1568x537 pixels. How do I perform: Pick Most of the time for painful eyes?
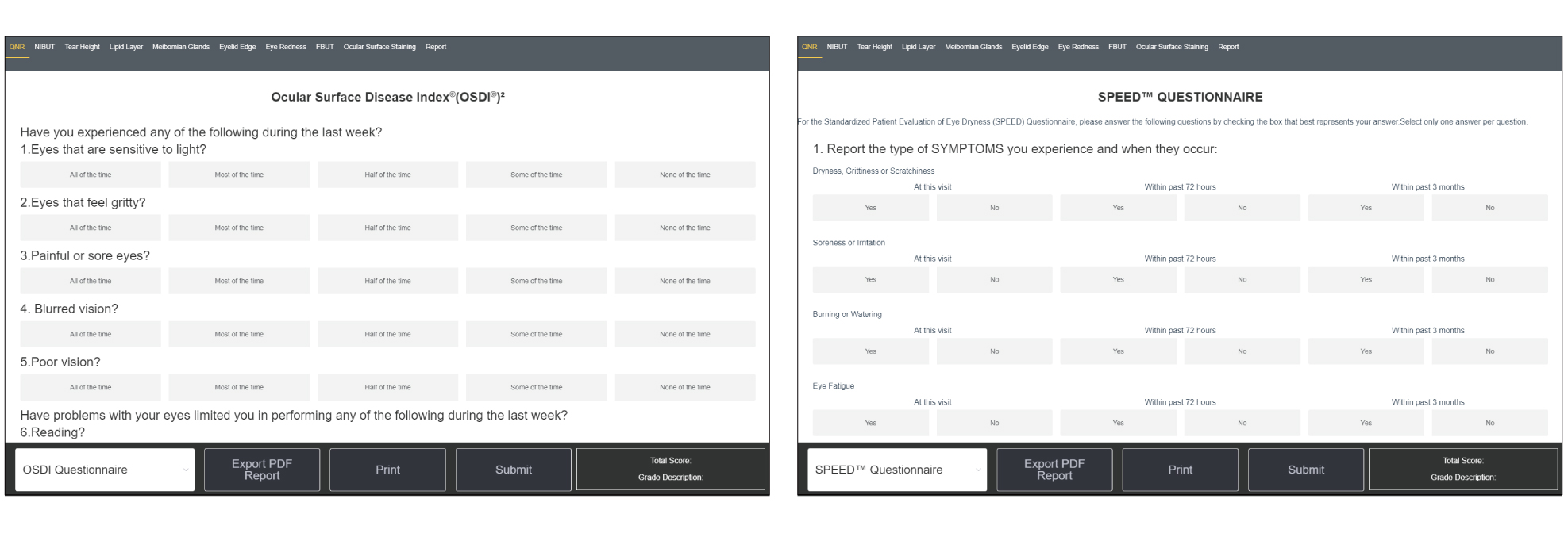click(x=239, y=281)
